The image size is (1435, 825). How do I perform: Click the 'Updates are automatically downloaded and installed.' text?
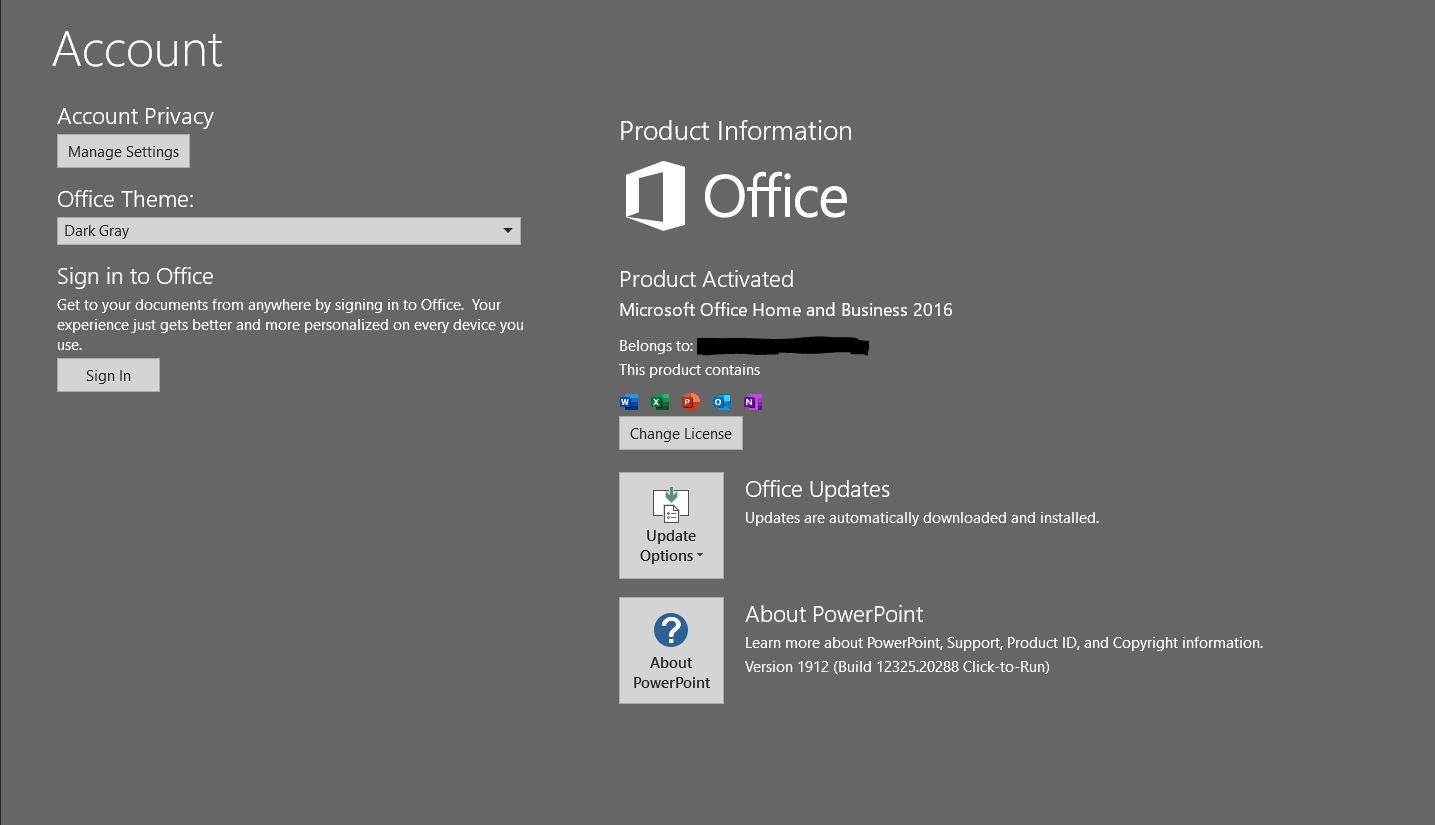click(x=922, y=518)
